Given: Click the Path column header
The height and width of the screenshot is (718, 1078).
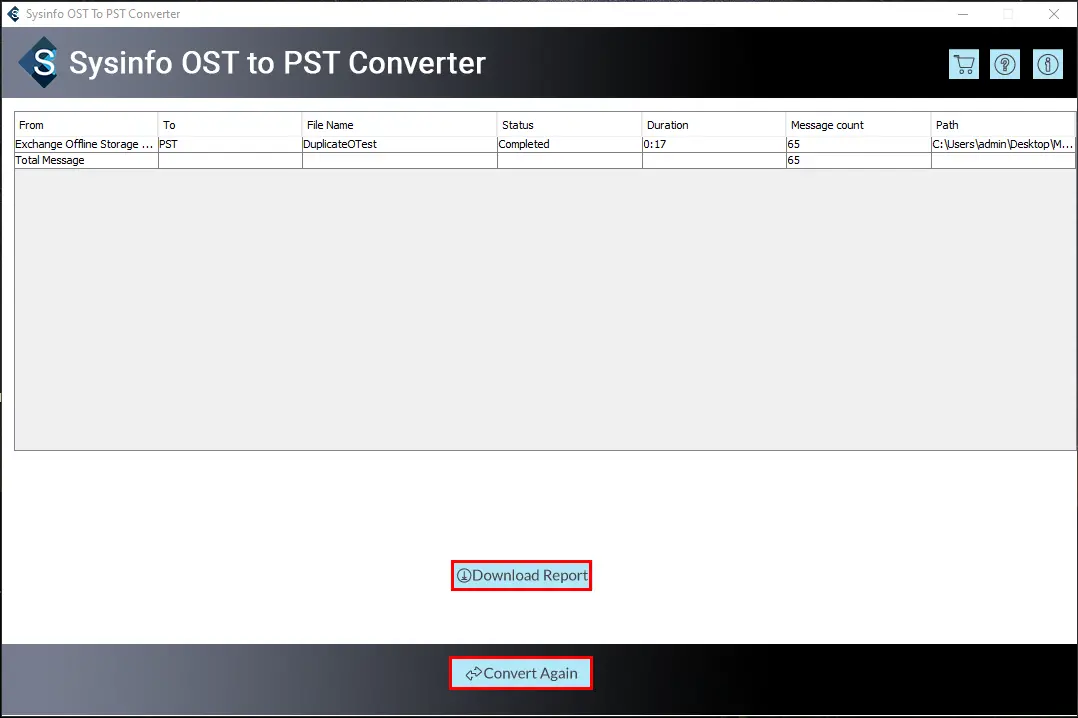Looking at the screenshot, I should pos(1003,124).
